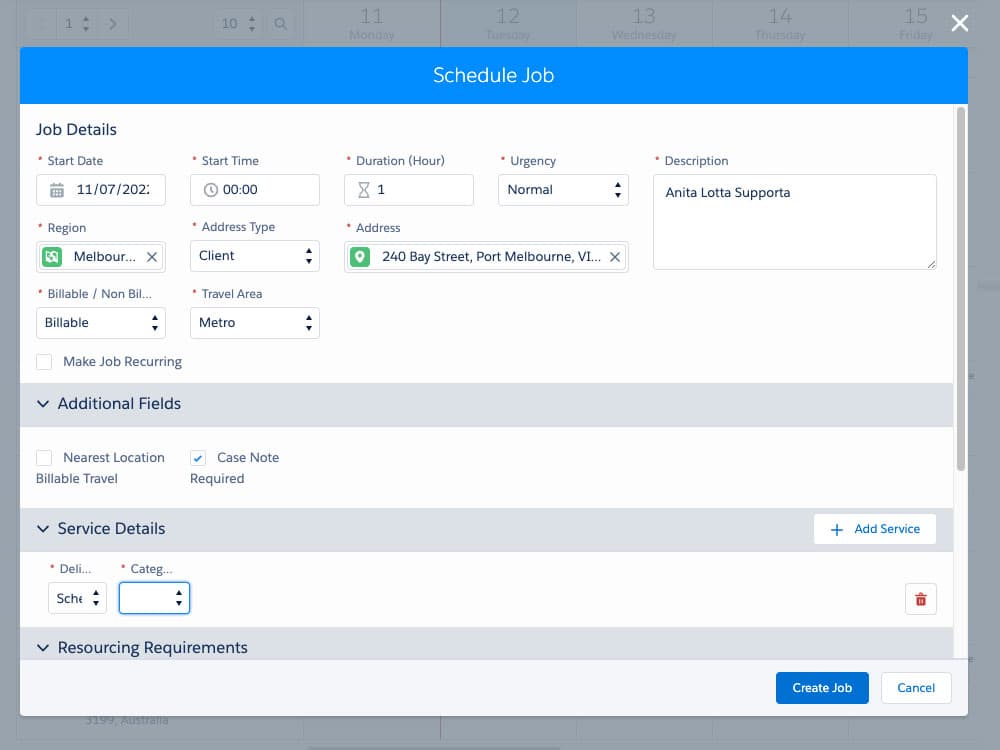This screenshot has width=1000, height=750.
Task: Open the Billable / Non Billable dropdown
Action: click(x=101, y=323)
